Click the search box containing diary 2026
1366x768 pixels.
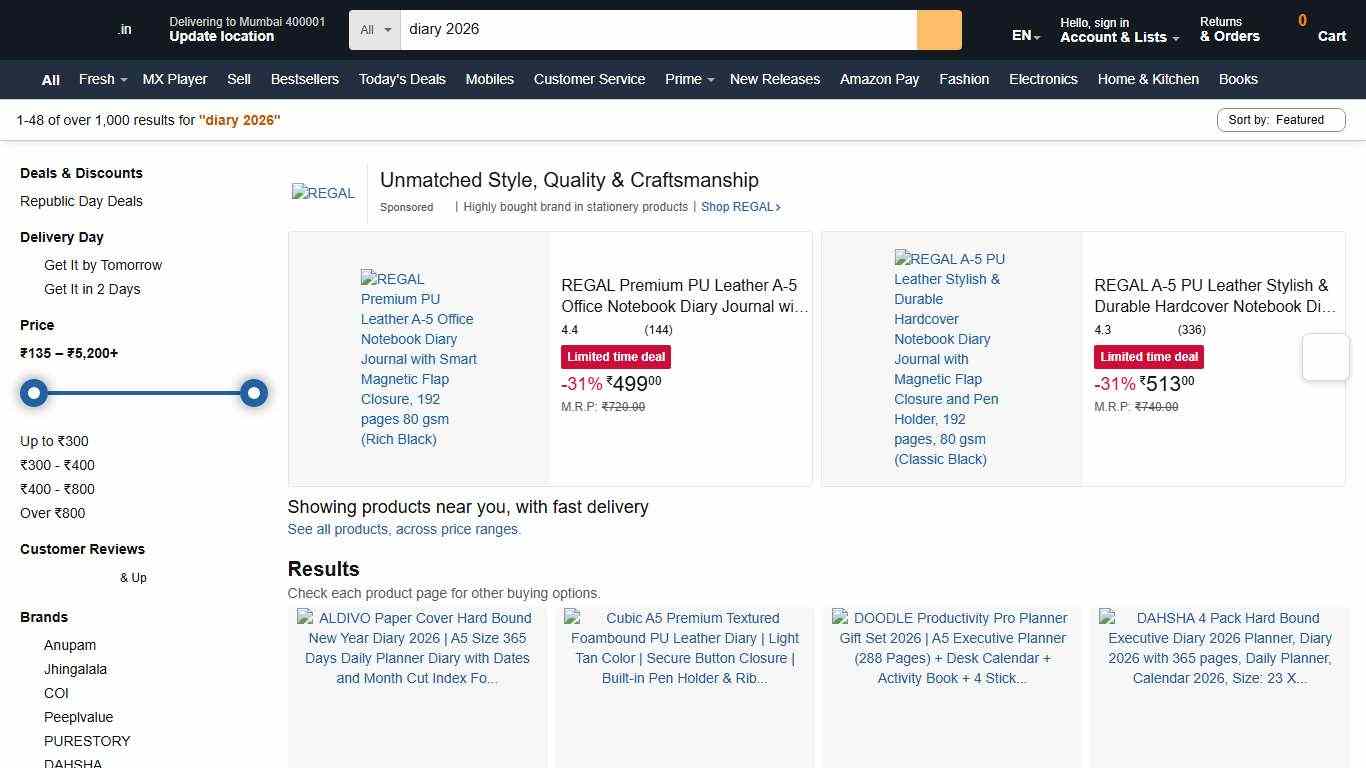[x=657, y=30]
